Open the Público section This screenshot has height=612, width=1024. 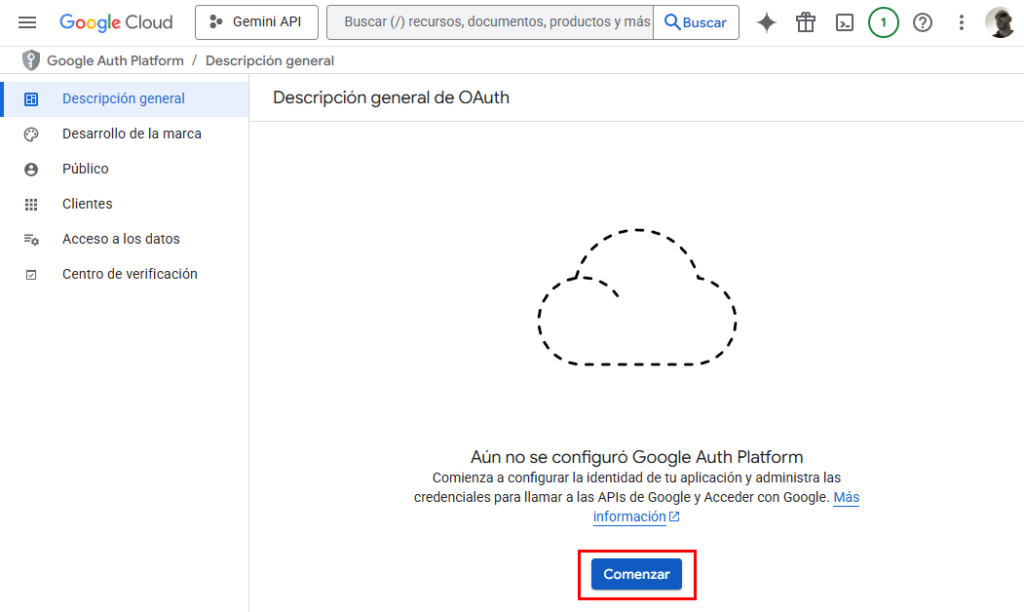tap(85, 169)
